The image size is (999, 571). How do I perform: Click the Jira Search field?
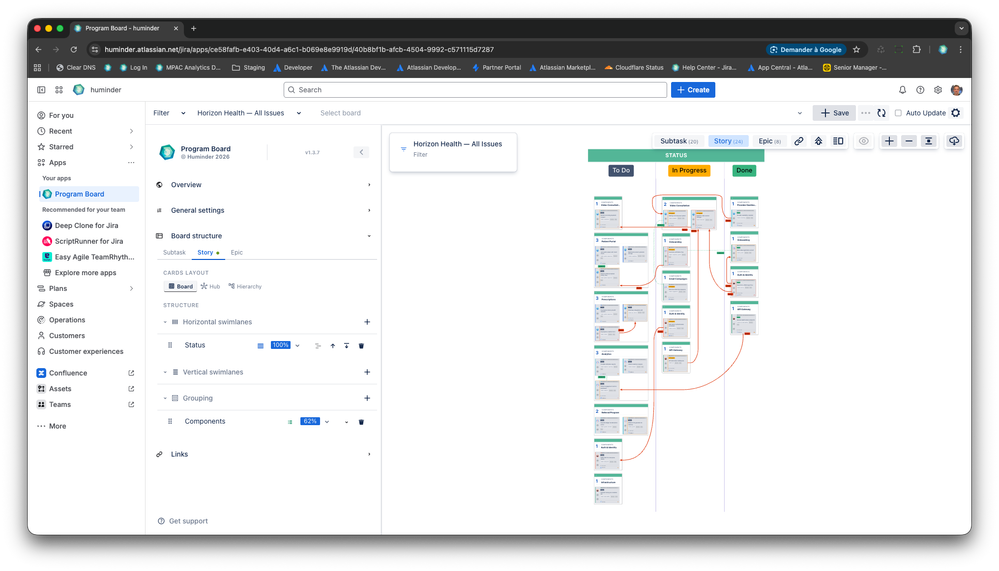[x=475, y=90]
